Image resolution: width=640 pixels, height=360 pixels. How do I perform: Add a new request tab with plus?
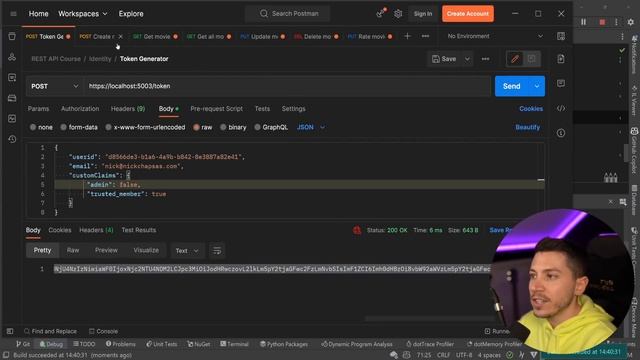coord(407,36)
